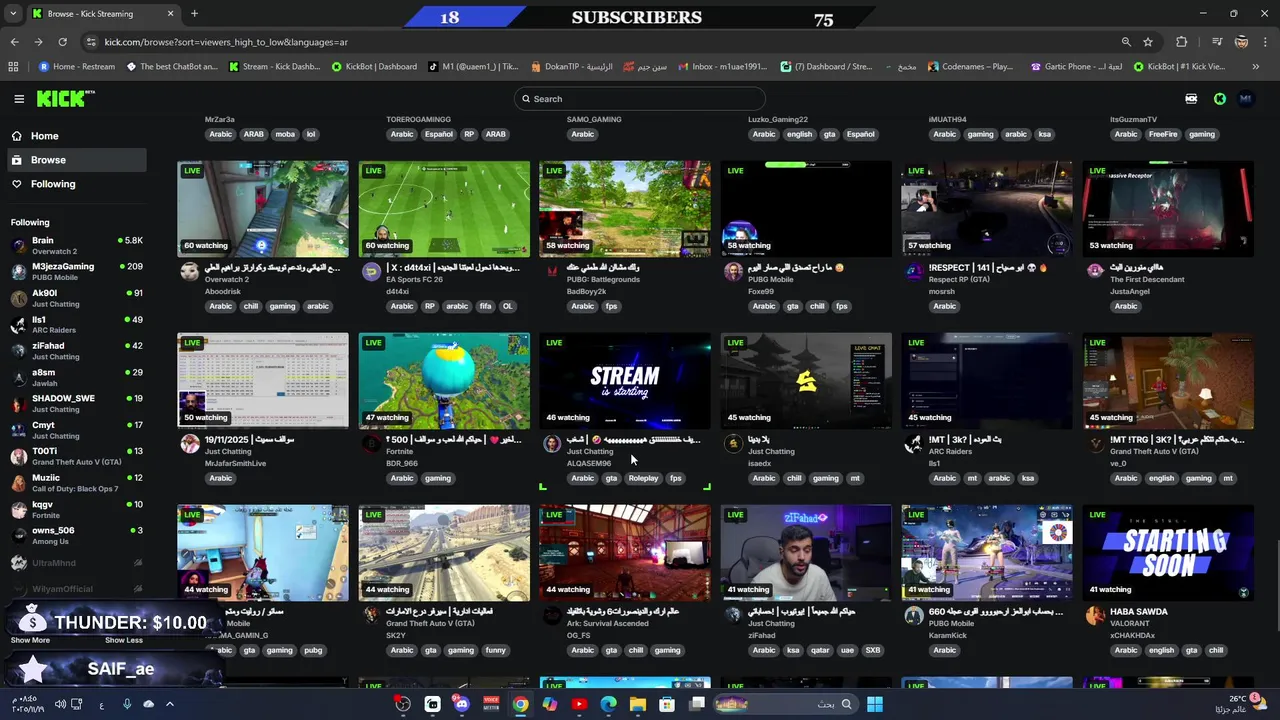The image size is (1280, 720).
Task: Show hidden system tray icons
Action: click(x=169, y=704)
